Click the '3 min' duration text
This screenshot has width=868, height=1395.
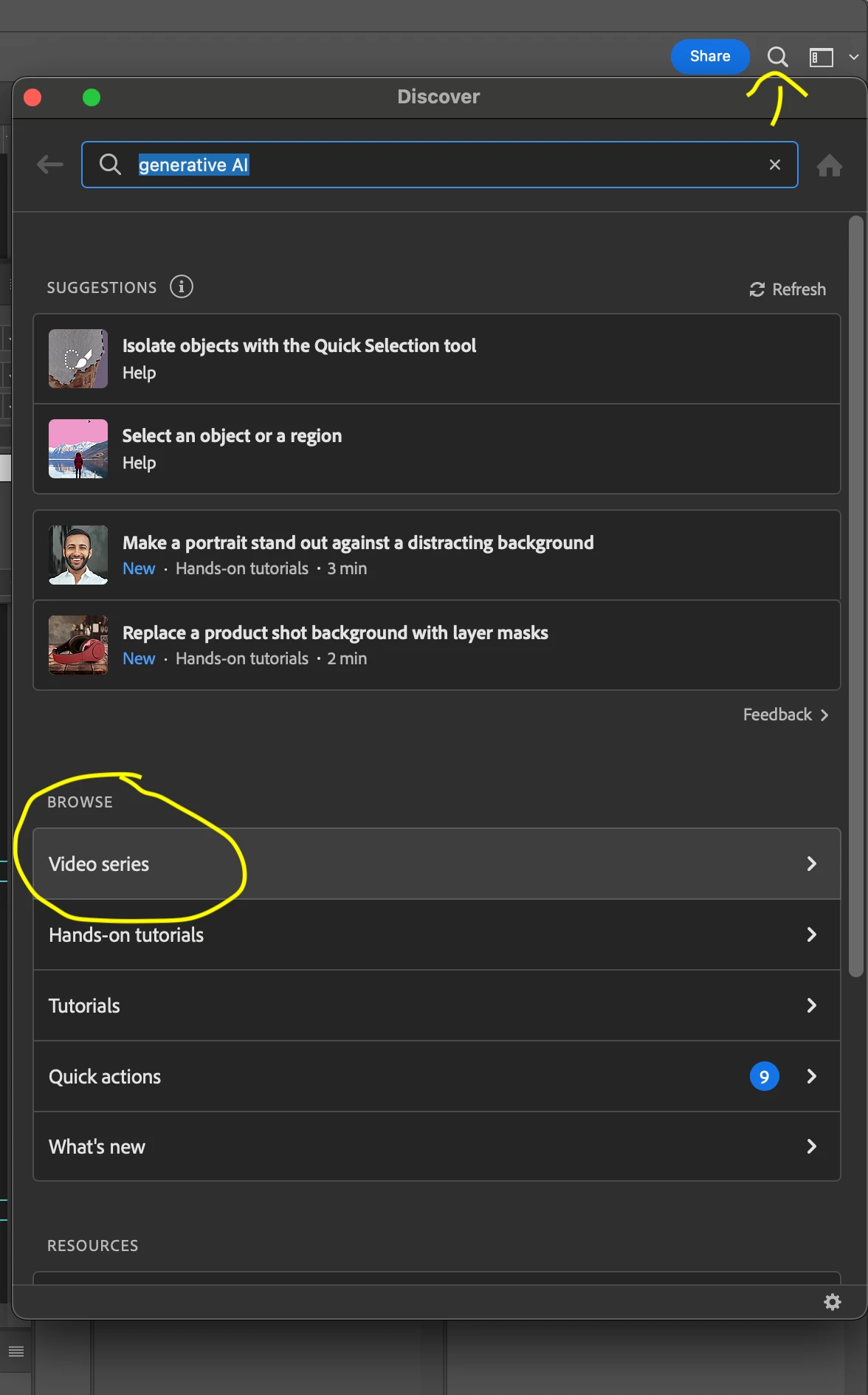[x=347, y=568]
